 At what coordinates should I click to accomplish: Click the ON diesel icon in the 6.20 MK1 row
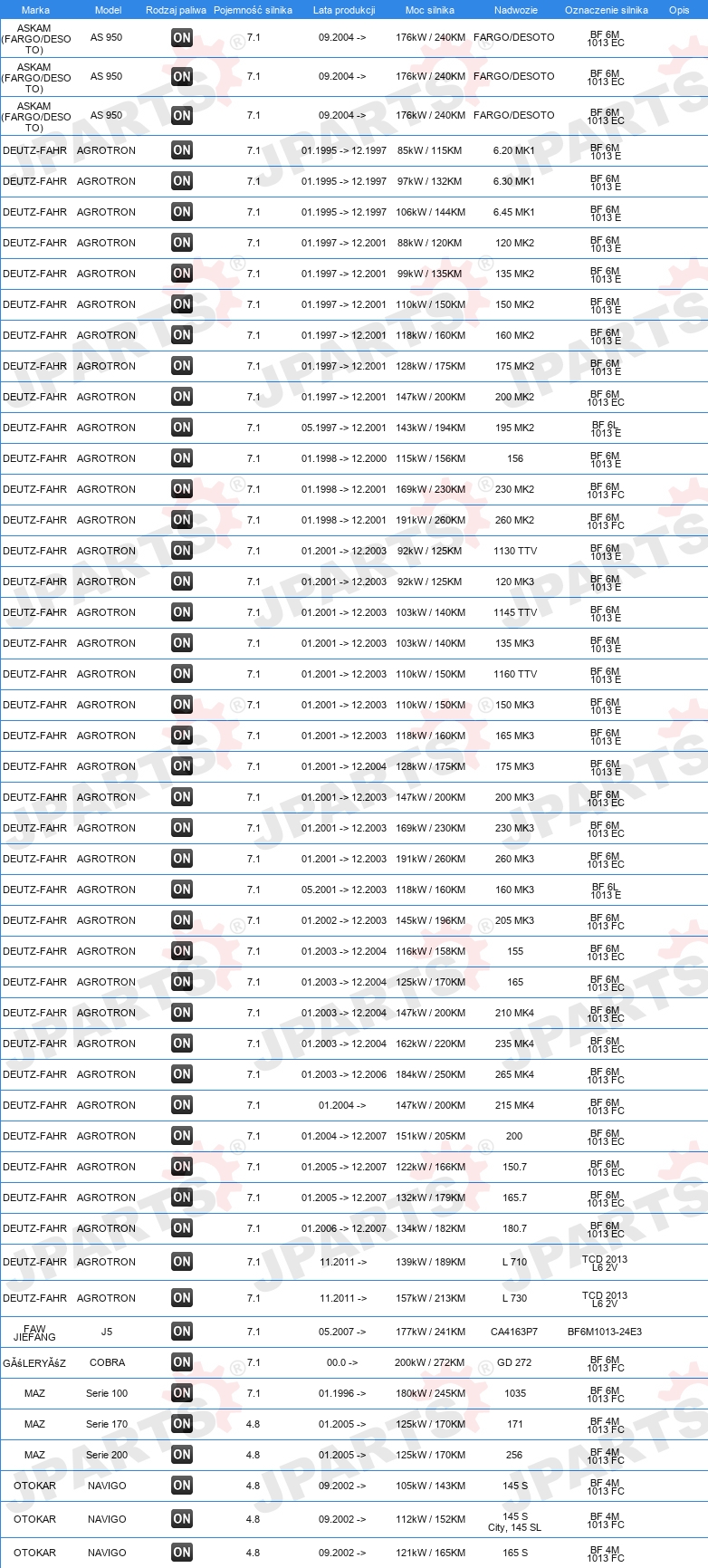click(182, 150)
